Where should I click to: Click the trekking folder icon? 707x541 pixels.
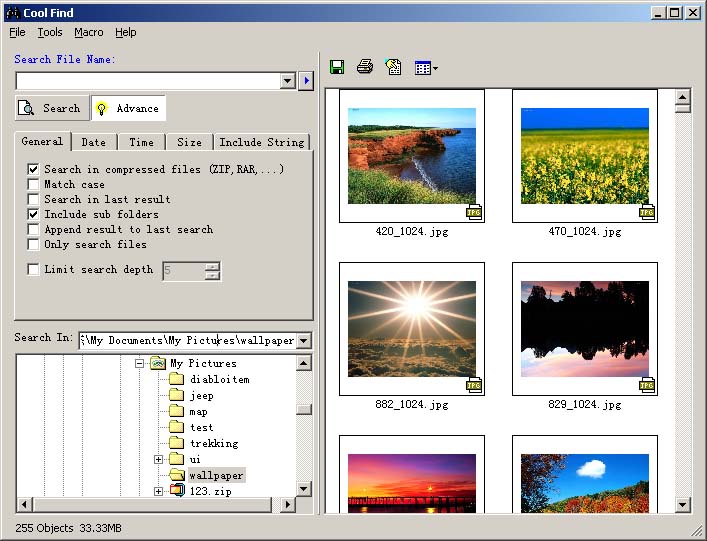pyautogui.click(x=176, y=443)
